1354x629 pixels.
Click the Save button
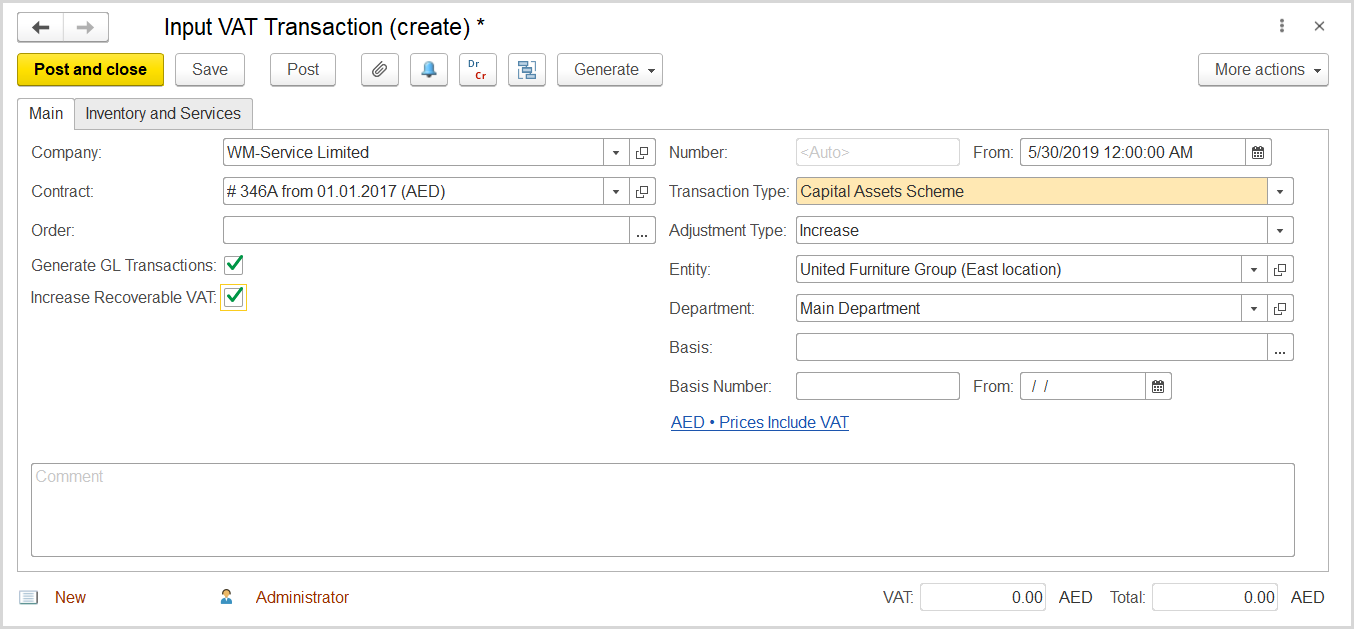tap(210, 70)
